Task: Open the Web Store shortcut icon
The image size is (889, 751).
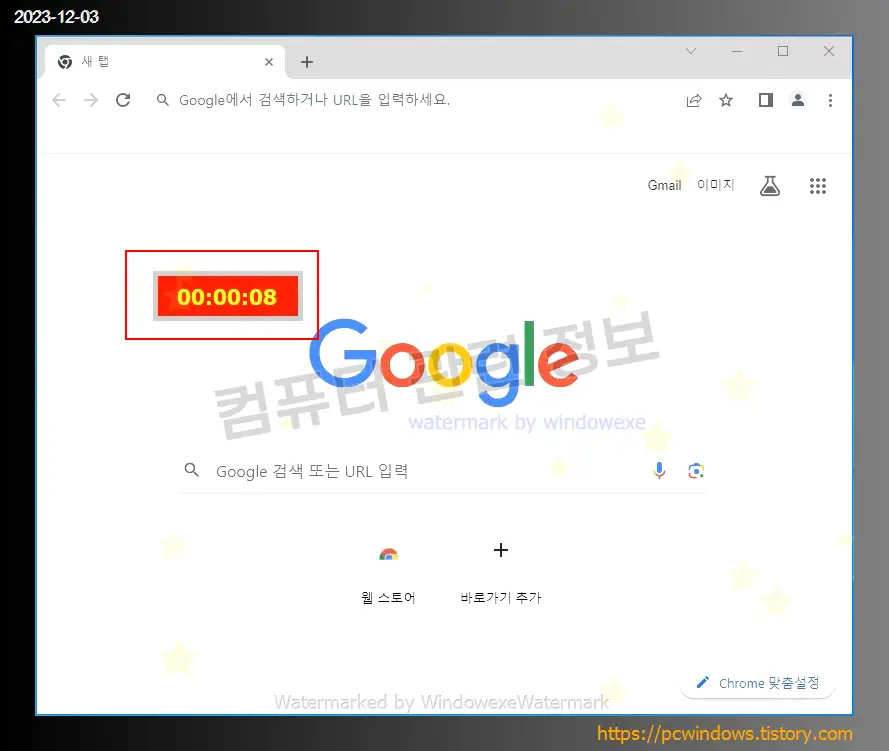Action: pyautogui.click(x=388, y=554)
